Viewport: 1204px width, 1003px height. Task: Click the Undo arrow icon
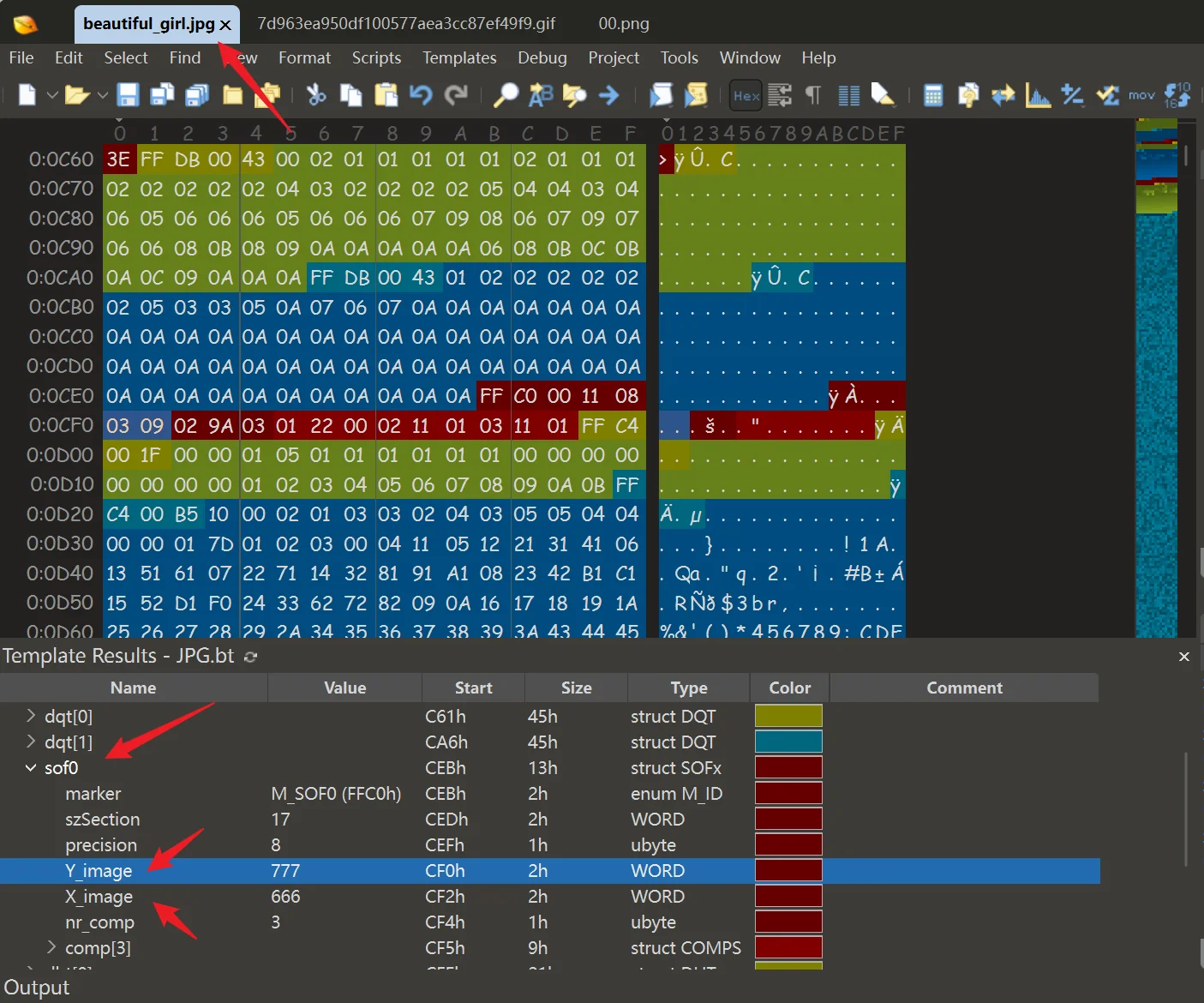point(421,94)
